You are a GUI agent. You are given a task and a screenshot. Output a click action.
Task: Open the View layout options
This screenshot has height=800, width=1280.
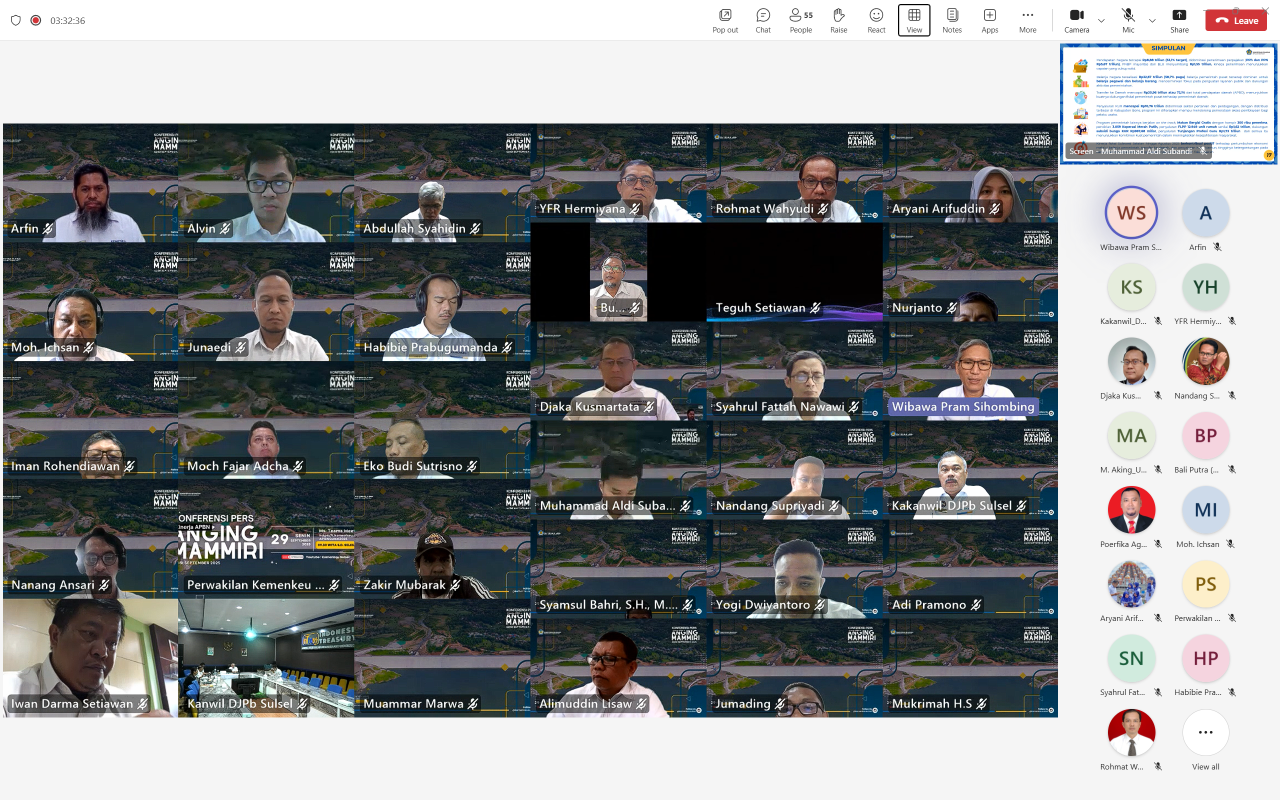914,20
